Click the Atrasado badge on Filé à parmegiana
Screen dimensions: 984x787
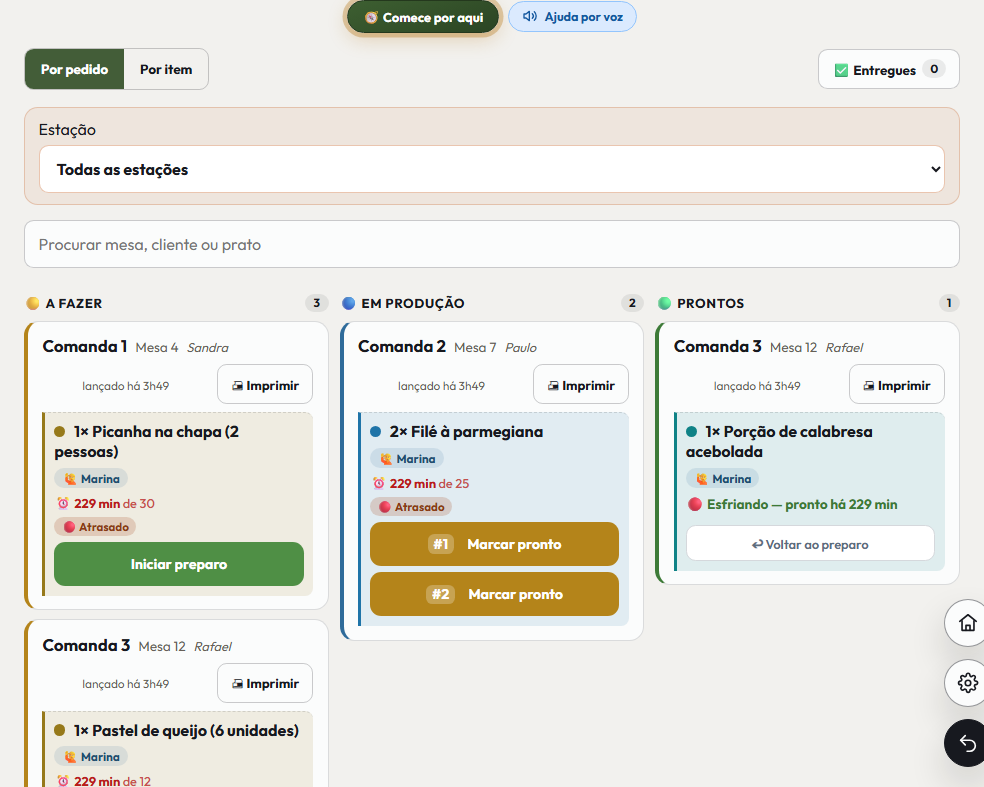pyautogui.click(x=411, y=507)
